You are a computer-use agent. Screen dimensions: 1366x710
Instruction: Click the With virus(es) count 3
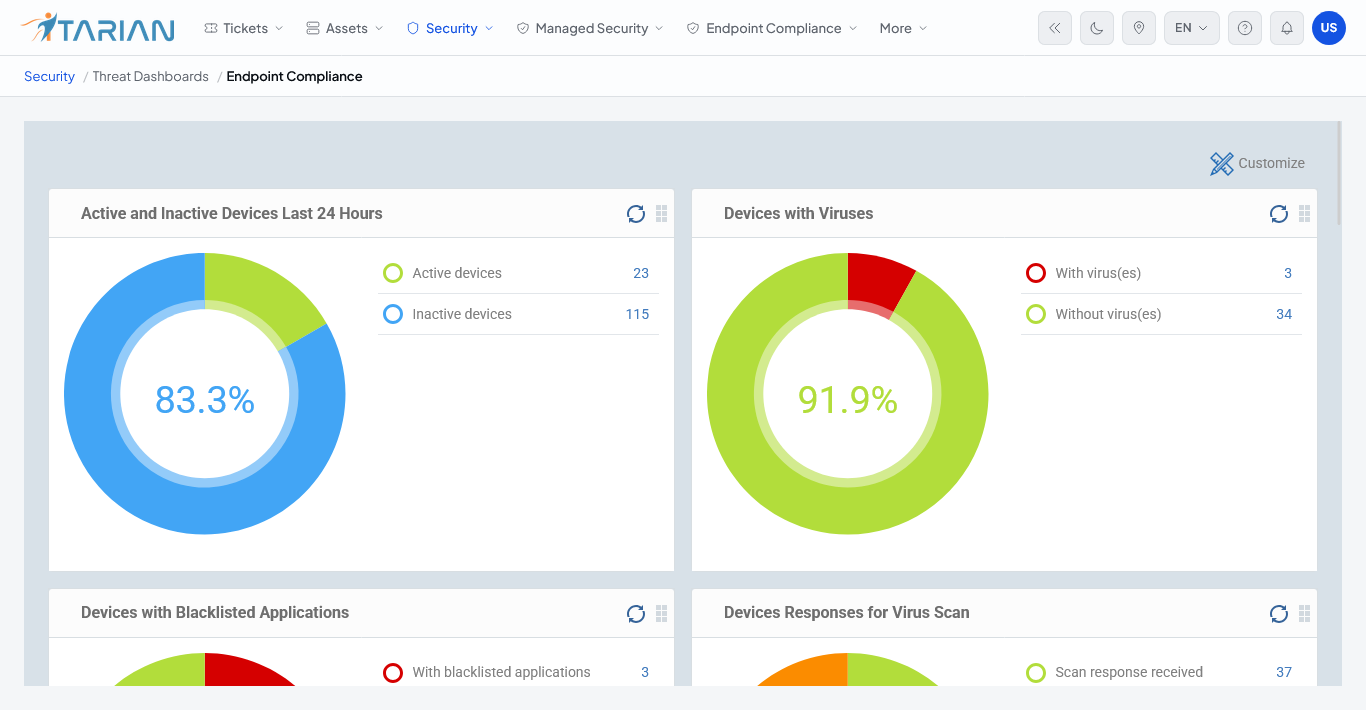(1288, 273)
